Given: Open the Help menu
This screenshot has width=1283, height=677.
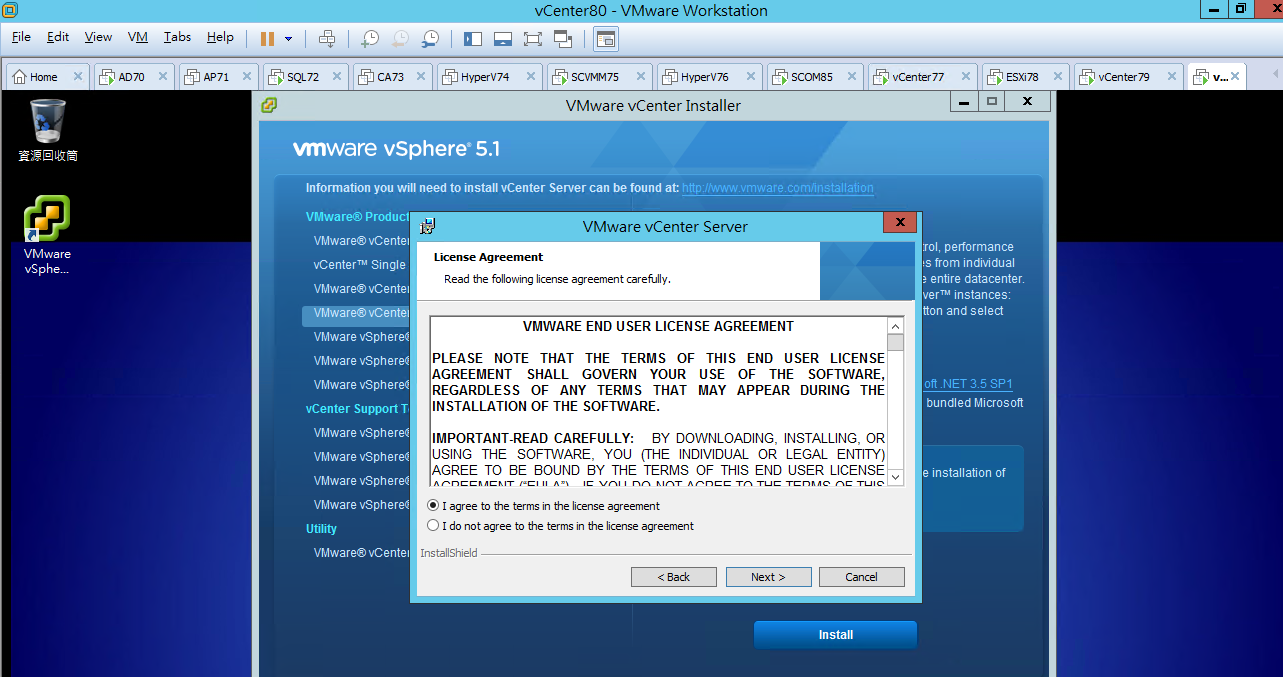Looking at the screenshot, I should click(220, 37).
